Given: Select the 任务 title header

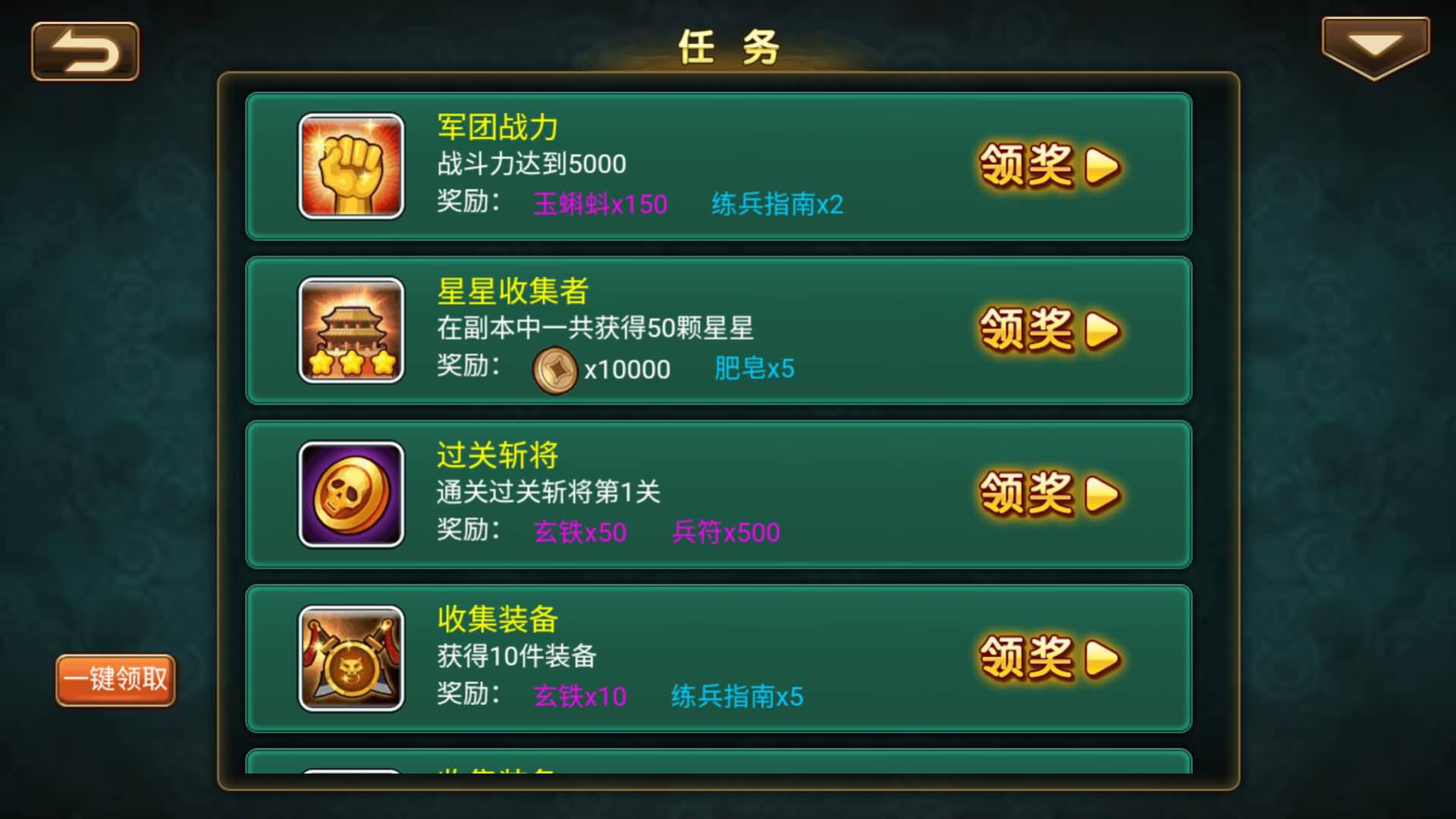Looking at the screenshot, I should [728, 47].
